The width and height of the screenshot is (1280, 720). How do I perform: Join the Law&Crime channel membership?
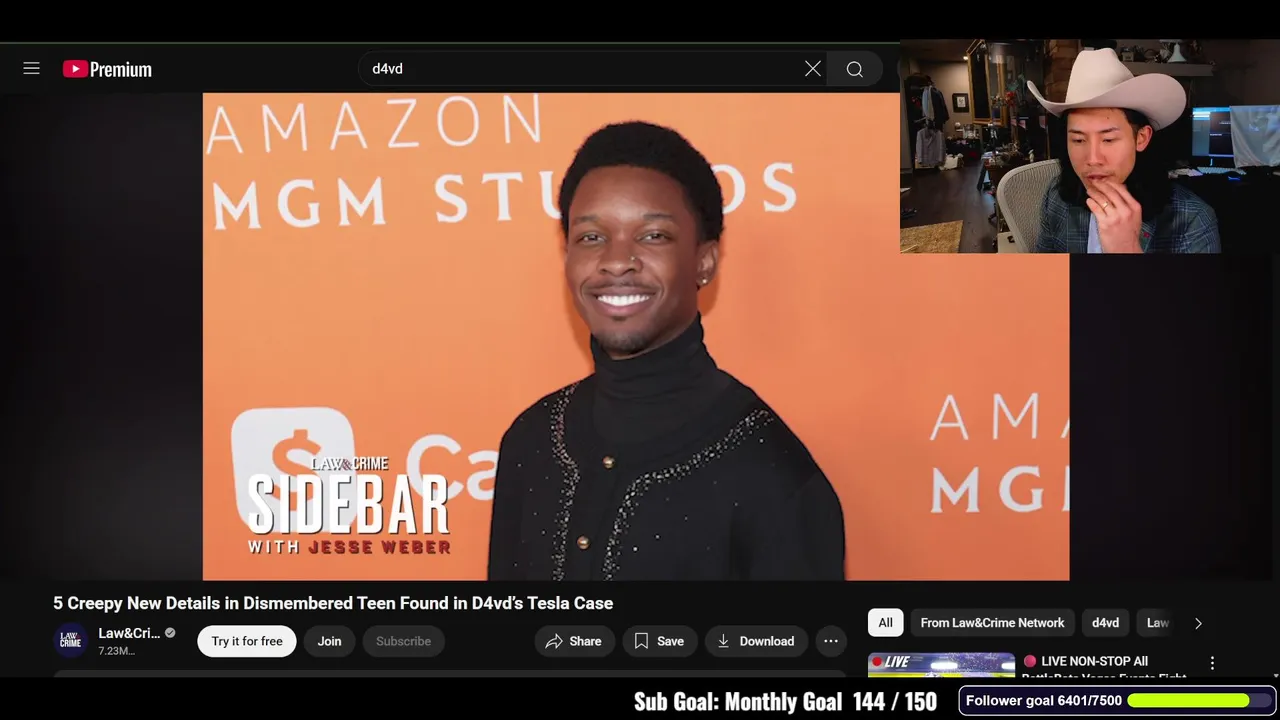click(329, 641)
